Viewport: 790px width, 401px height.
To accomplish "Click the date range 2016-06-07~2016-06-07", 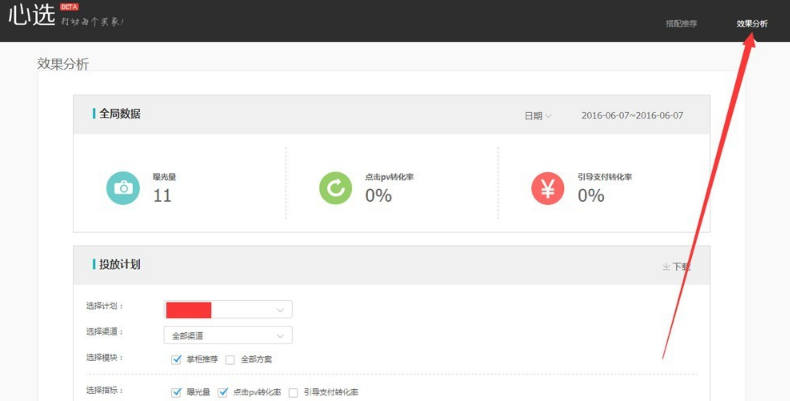I will coord(632,116).
